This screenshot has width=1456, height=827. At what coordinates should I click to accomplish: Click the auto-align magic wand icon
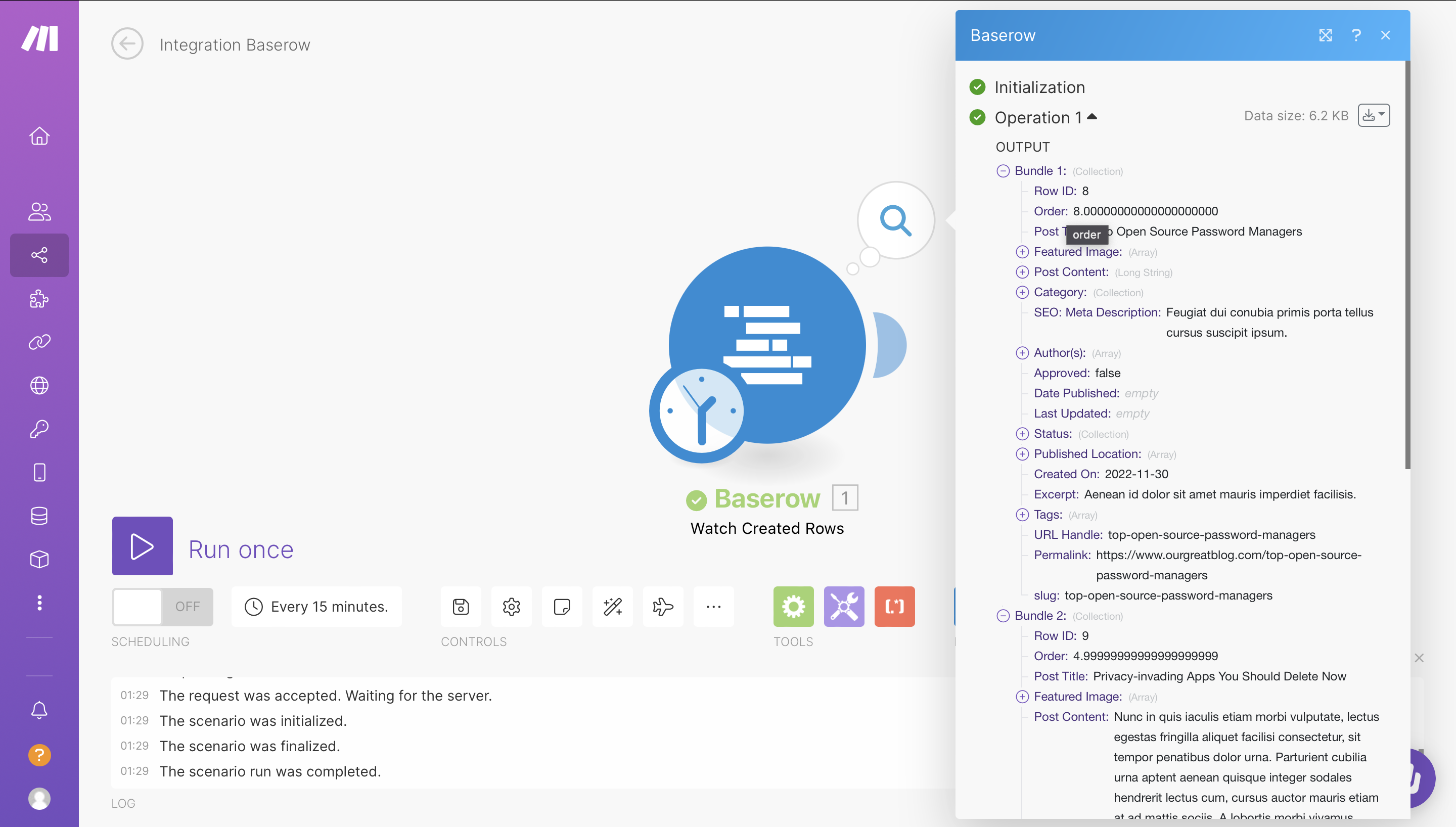(x=612, y=607)
